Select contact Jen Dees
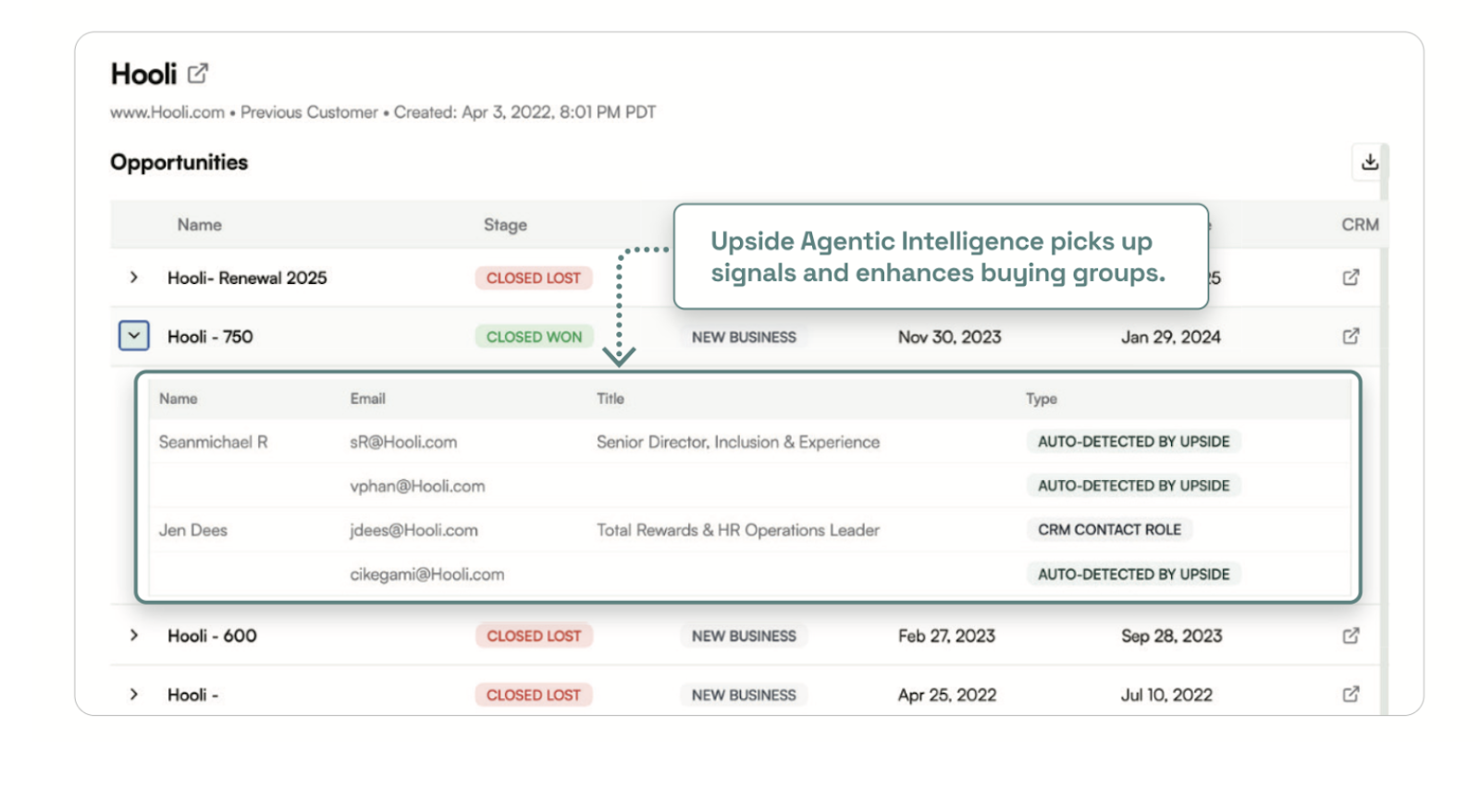This screenshot has width=1480, height=812. [x=192, y=530]
